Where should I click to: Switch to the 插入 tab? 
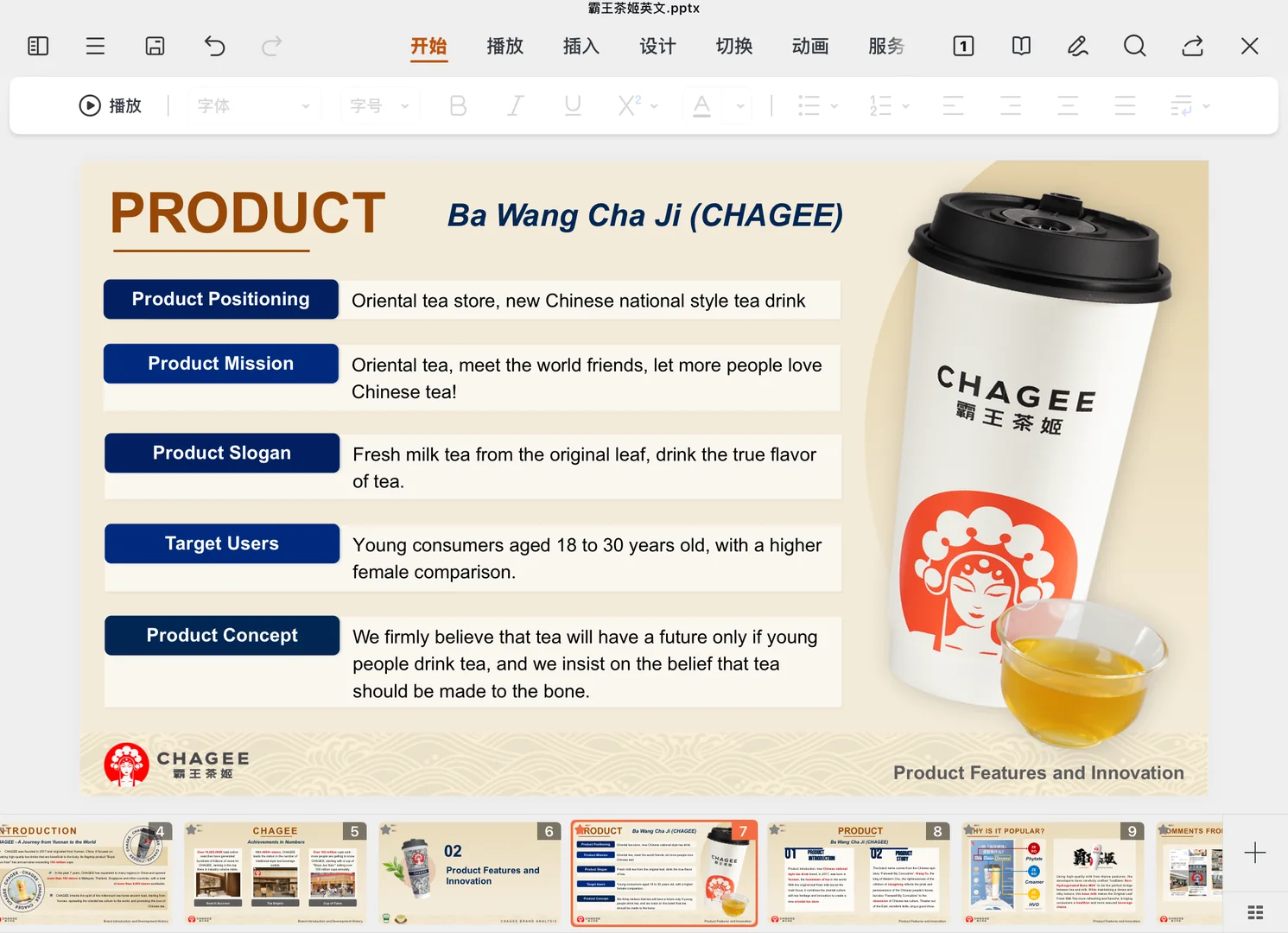pyautogui.click(x=581, y=47)
